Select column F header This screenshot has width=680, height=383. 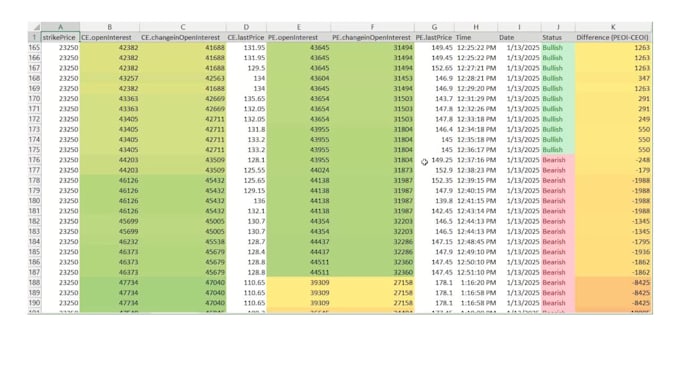pos(372,27)
